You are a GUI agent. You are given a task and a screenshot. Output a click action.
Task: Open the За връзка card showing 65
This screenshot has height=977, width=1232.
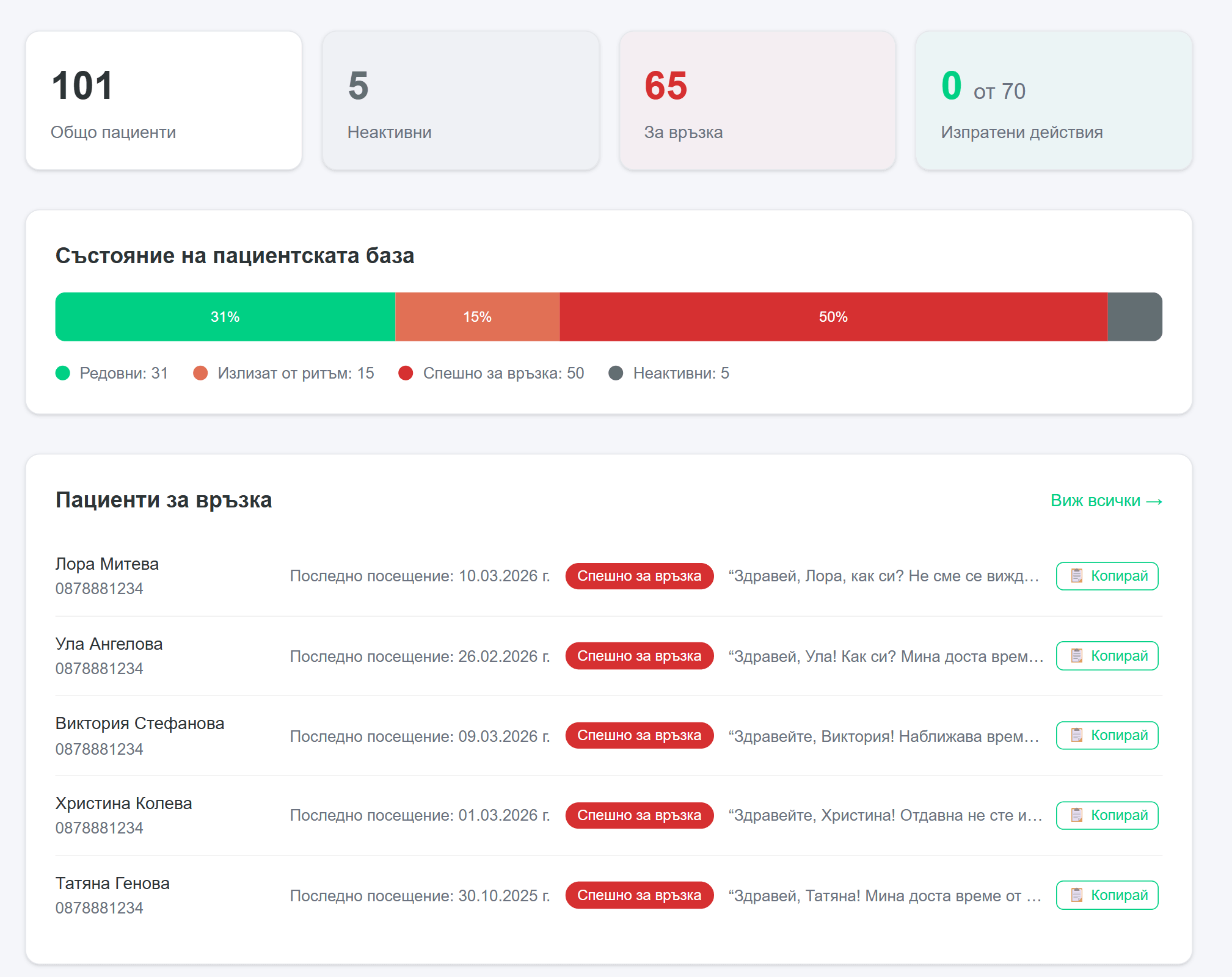pyautogui.click(x=757, y=101)
